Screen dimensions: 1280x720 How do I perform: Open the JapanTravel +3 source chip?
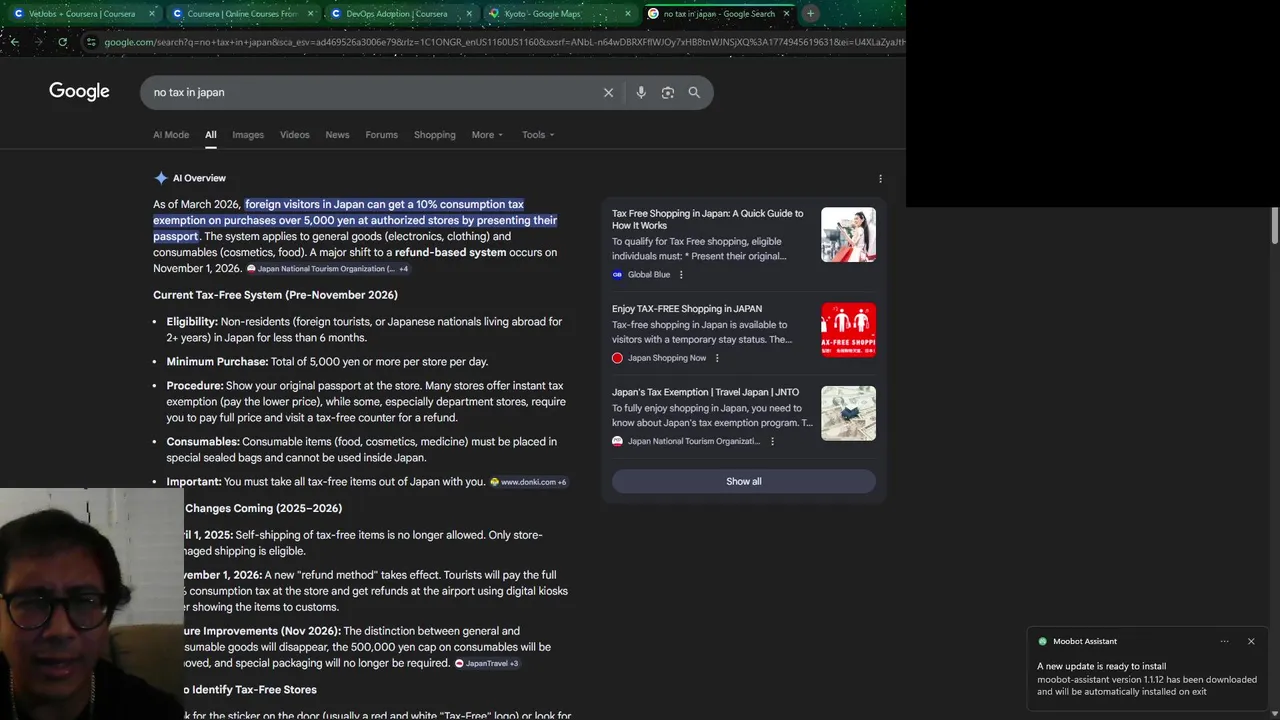[x=487, y=663]
